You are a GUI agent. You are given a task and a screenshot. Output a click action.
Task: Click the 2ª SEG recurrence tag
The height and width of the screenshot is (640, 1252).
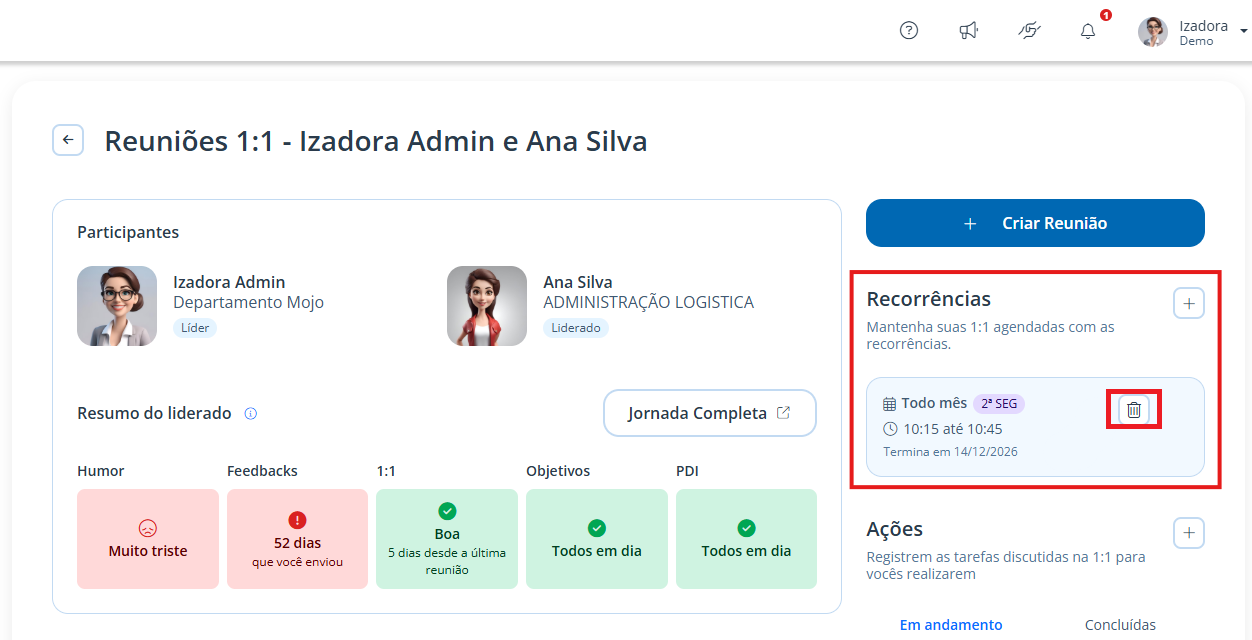click(x=999, y=404)
